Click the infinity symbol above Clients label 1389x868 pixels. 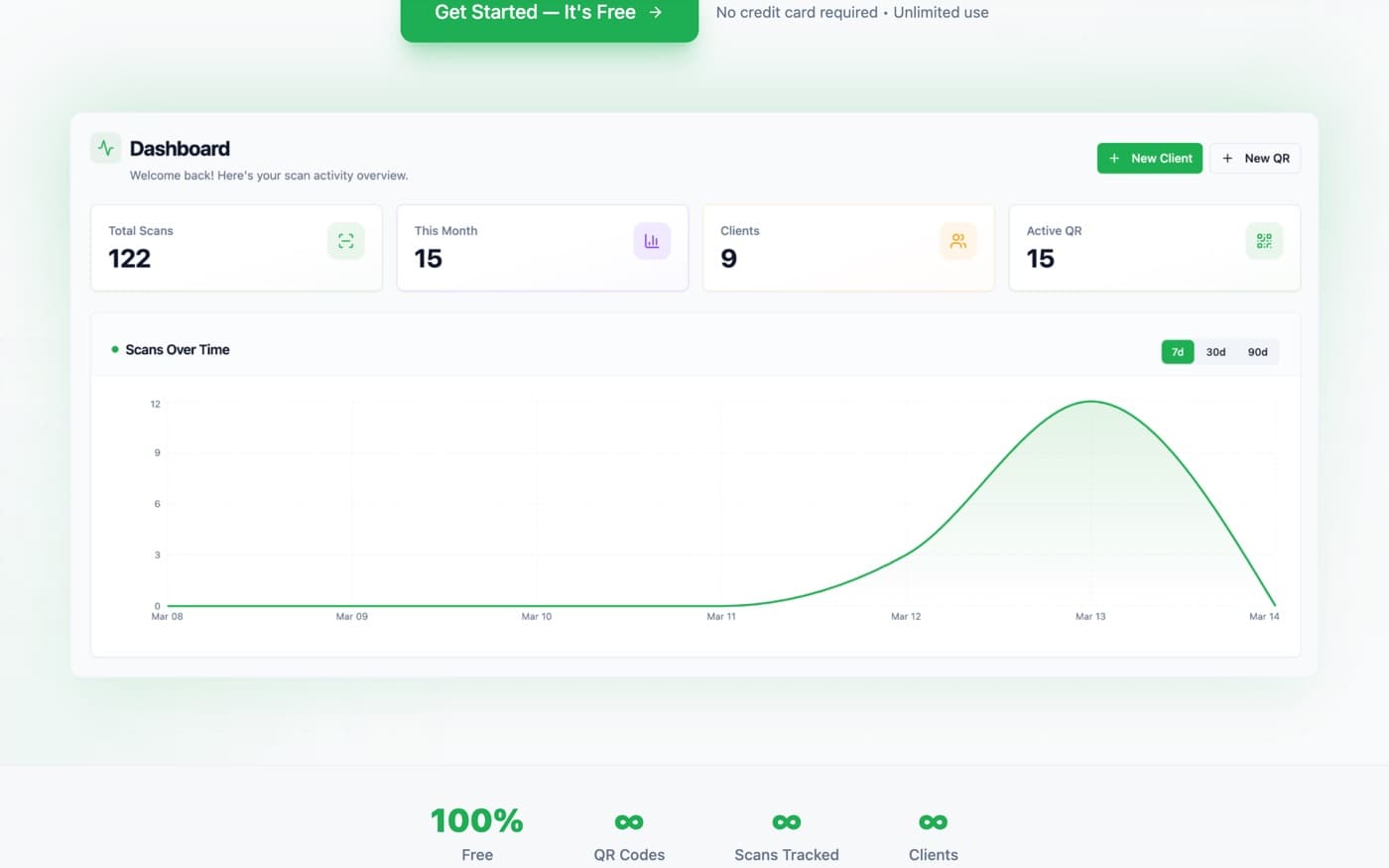[x=934, y=821]
